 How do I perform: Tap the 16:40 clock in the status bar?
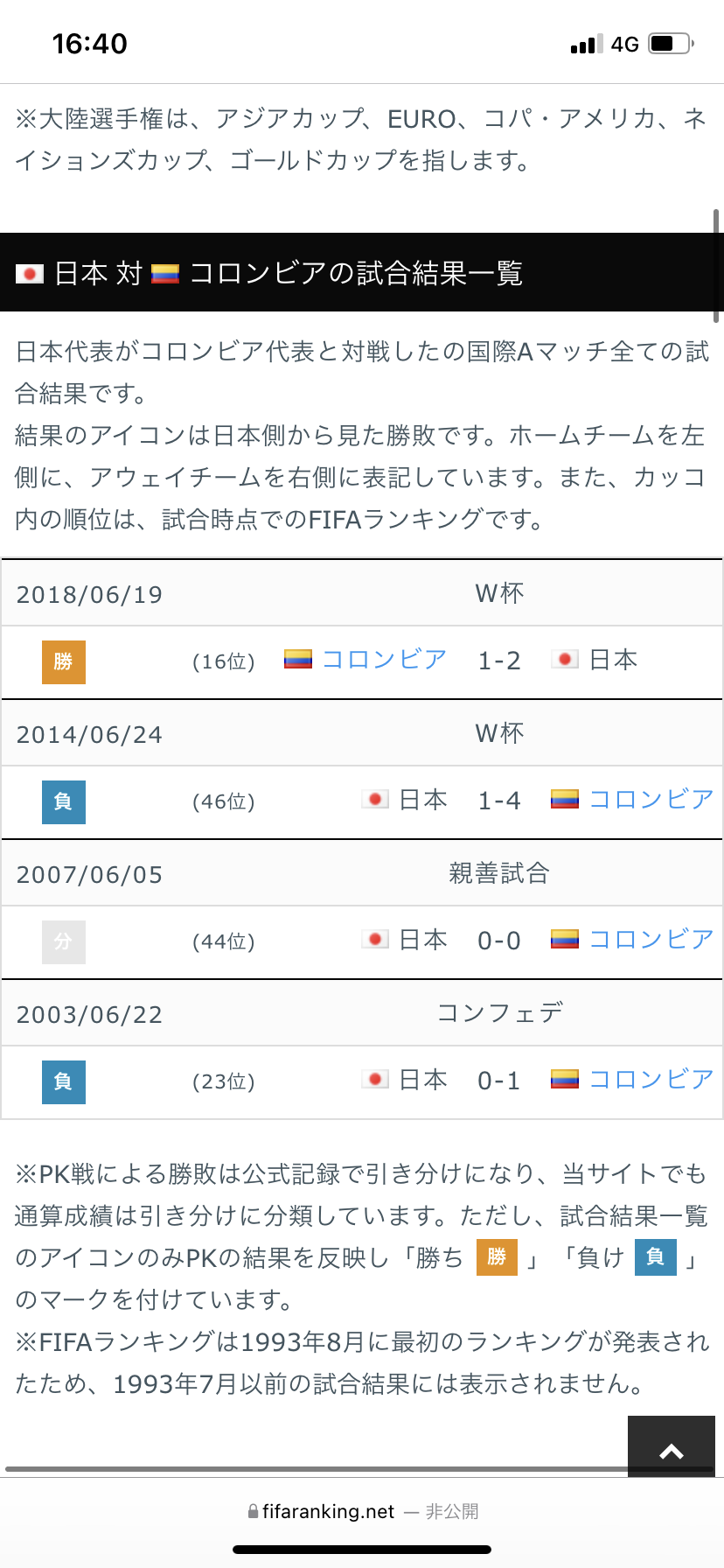(x=90, y=44)
